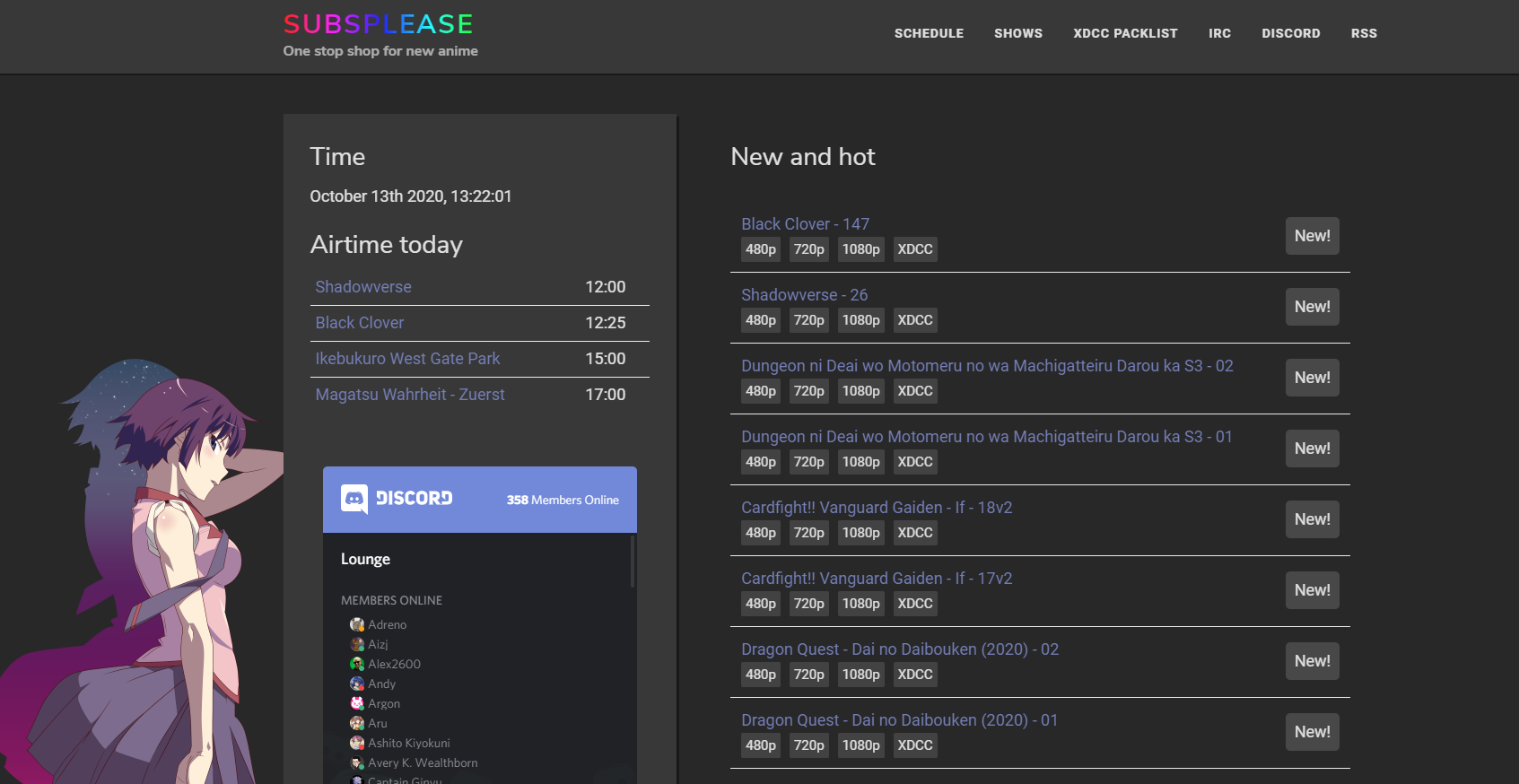
Task: Open the XDCC Packlist page
Action: 1125,33
